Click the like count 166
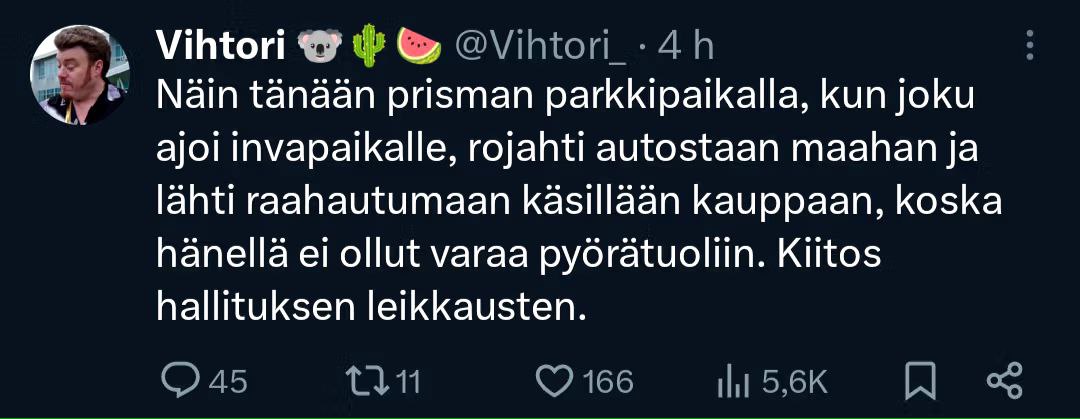This screenshot has height=419, width=1080. click(607, 382)
